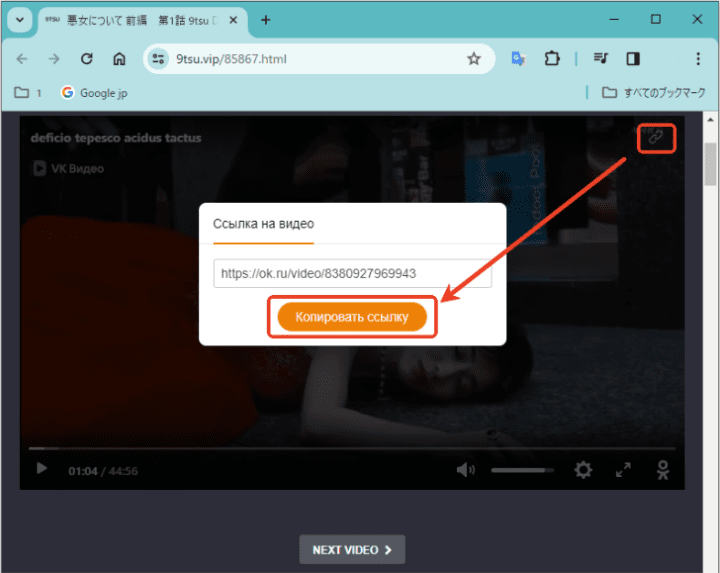Open the Extensions puzzle menu
Screen dimensions: 720x573
pyautogui.click(x=552, y=59)
